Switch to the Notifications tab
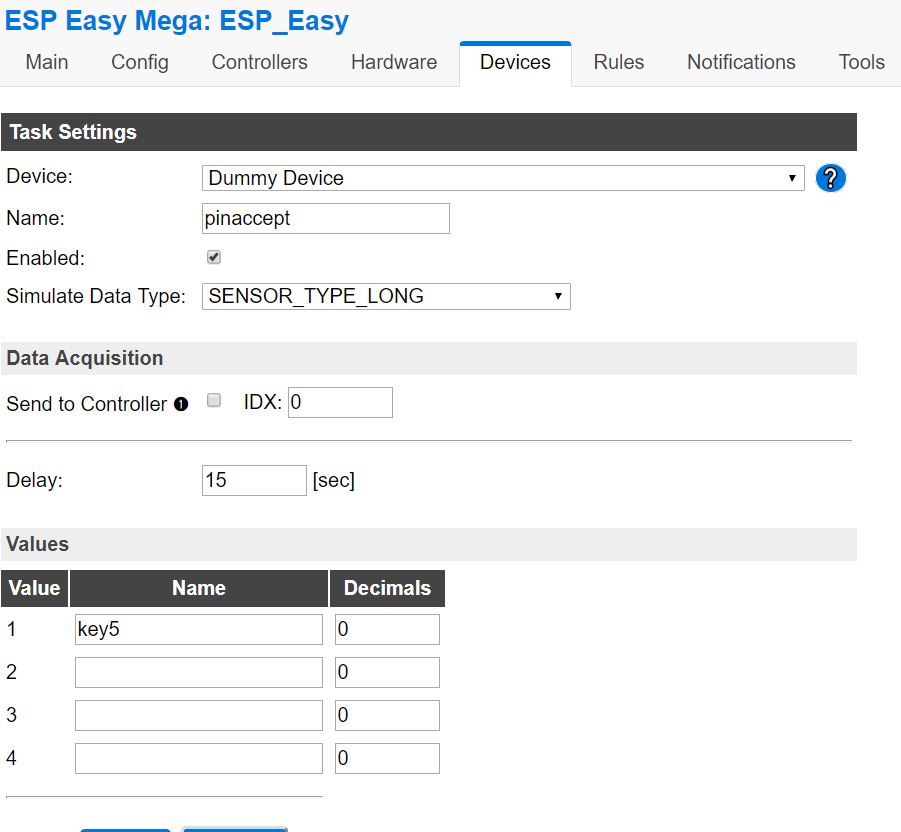The width and height of the screenshot is (901, 832). pyautogui.click(x=741, y=62)
